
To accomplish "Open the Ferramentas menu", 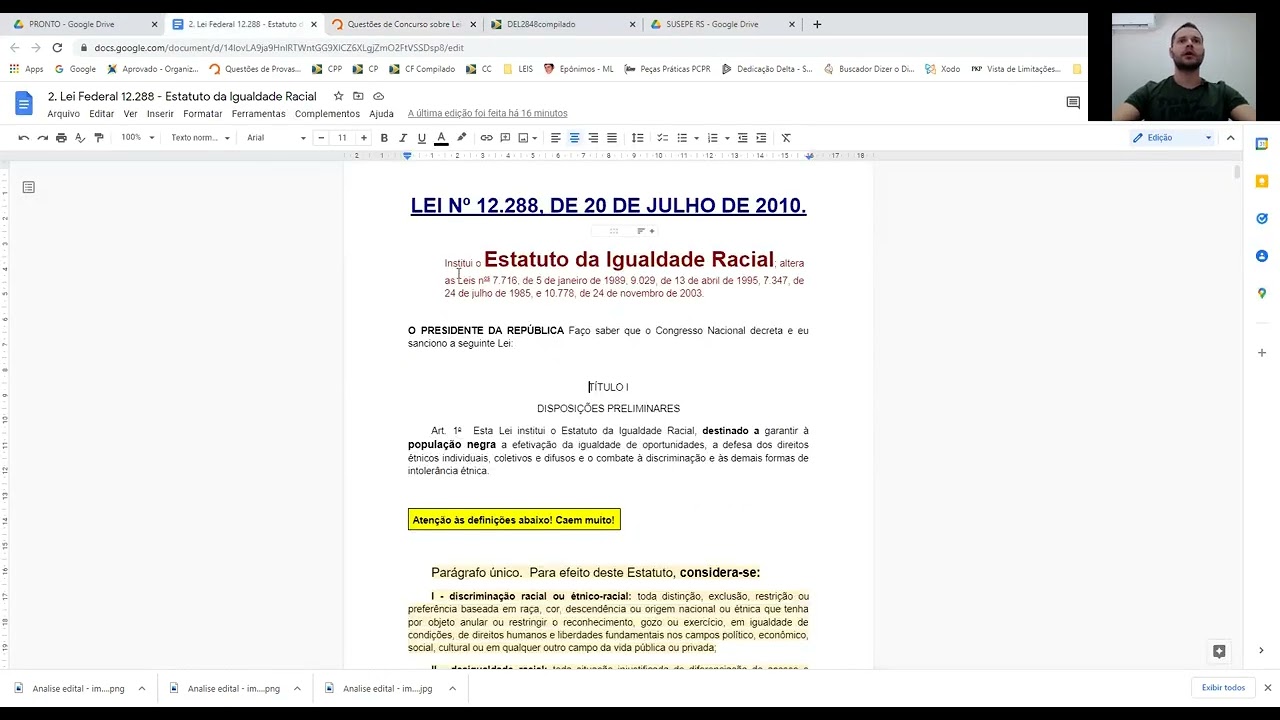I will (x=259, y=114).
